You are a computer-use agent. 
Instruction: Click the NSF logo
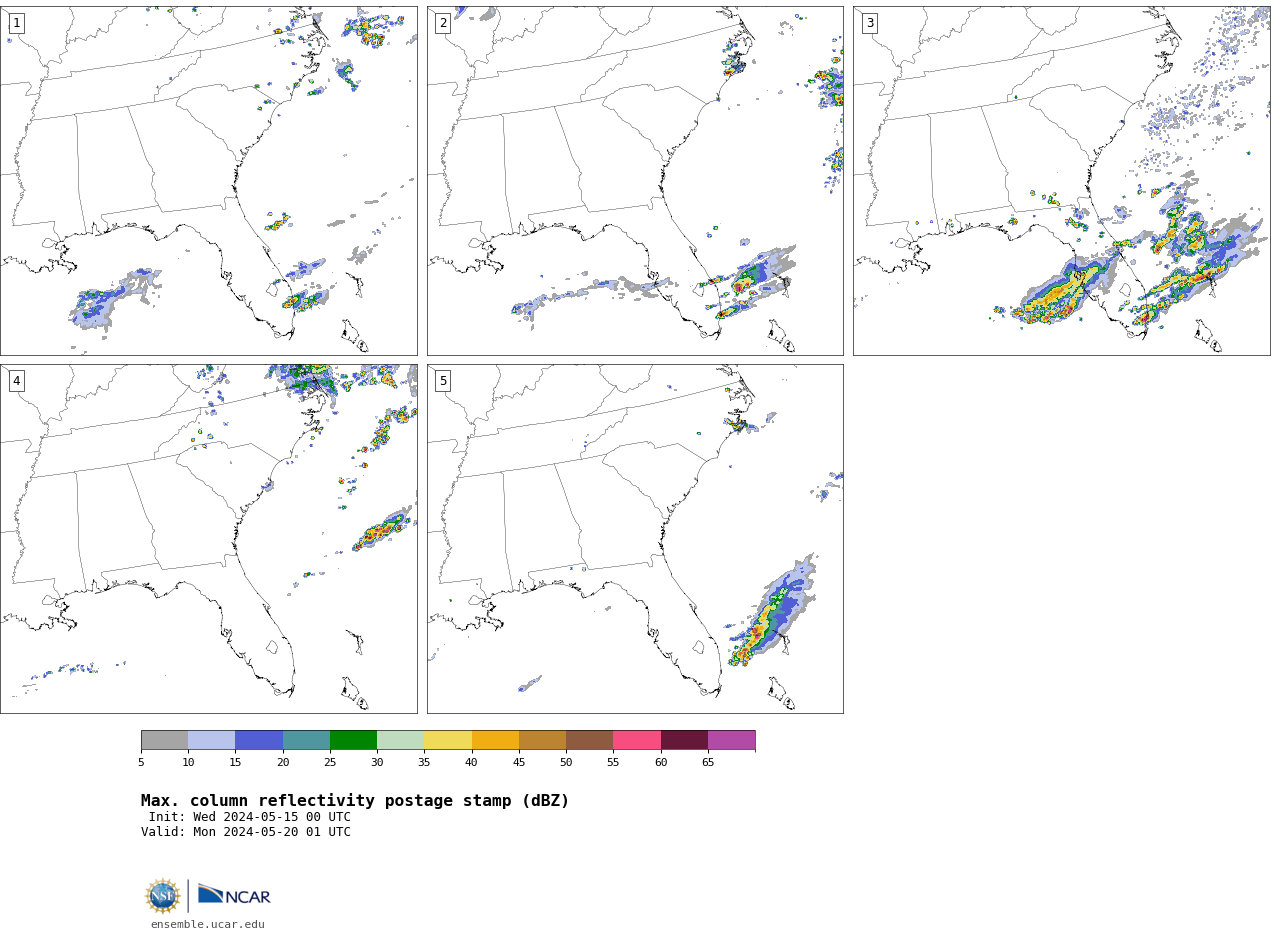pyautogui.click(x=163, y=896)
